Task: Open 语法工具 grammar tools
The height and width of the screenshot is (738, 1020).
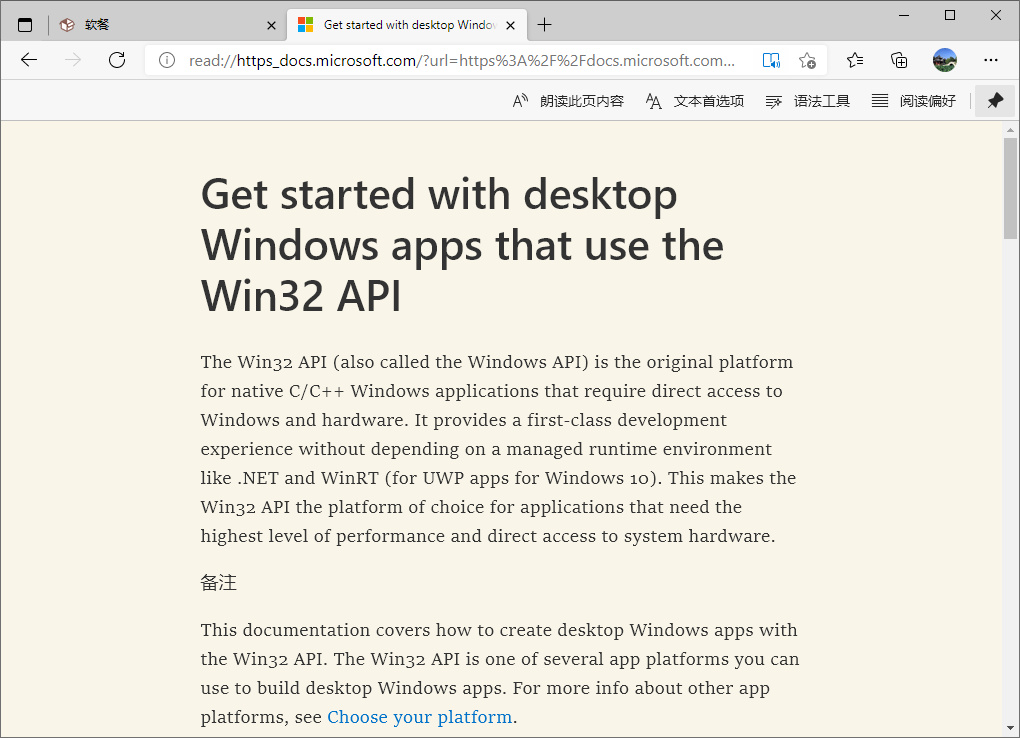Action: pyautogui.click(x=808, y=101)
